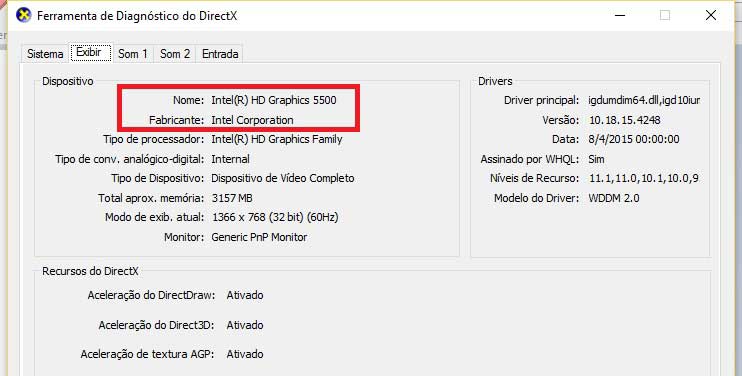Click the 'Tipo de Dispositivo:' label
This screenshot has width=742, height=376.
coord(158,178)
